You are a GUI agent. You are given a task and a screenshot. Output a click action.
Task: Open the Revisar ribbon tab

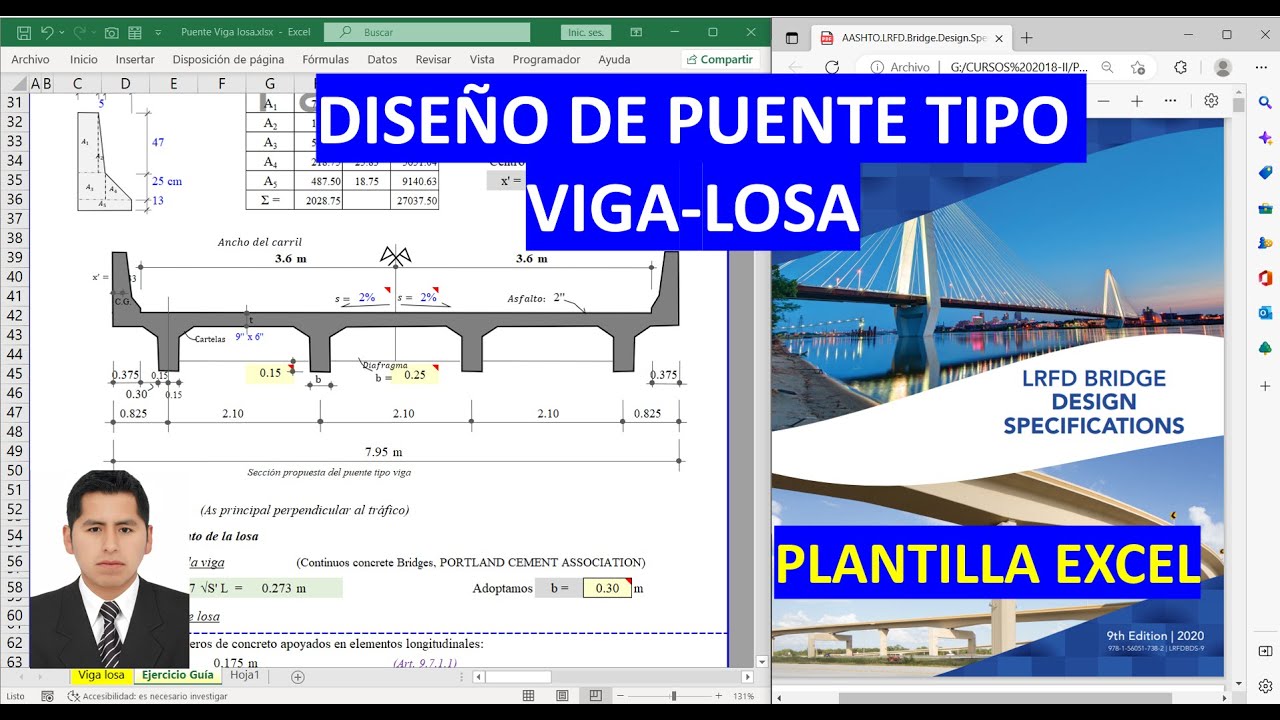(433, 60)
